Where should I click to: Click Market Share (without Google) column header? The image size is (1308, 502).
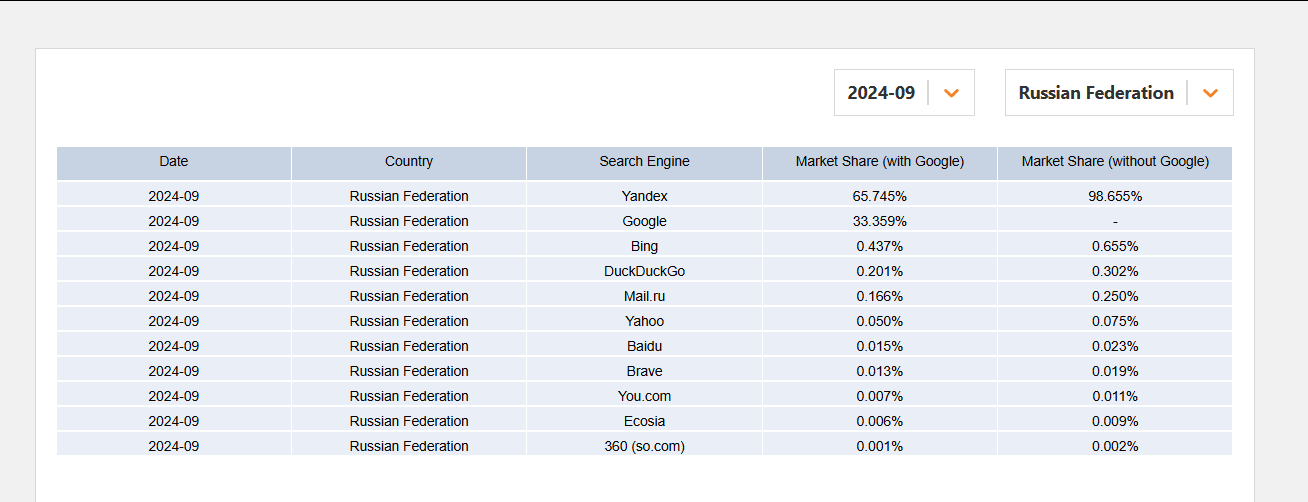click(1115, 163)
